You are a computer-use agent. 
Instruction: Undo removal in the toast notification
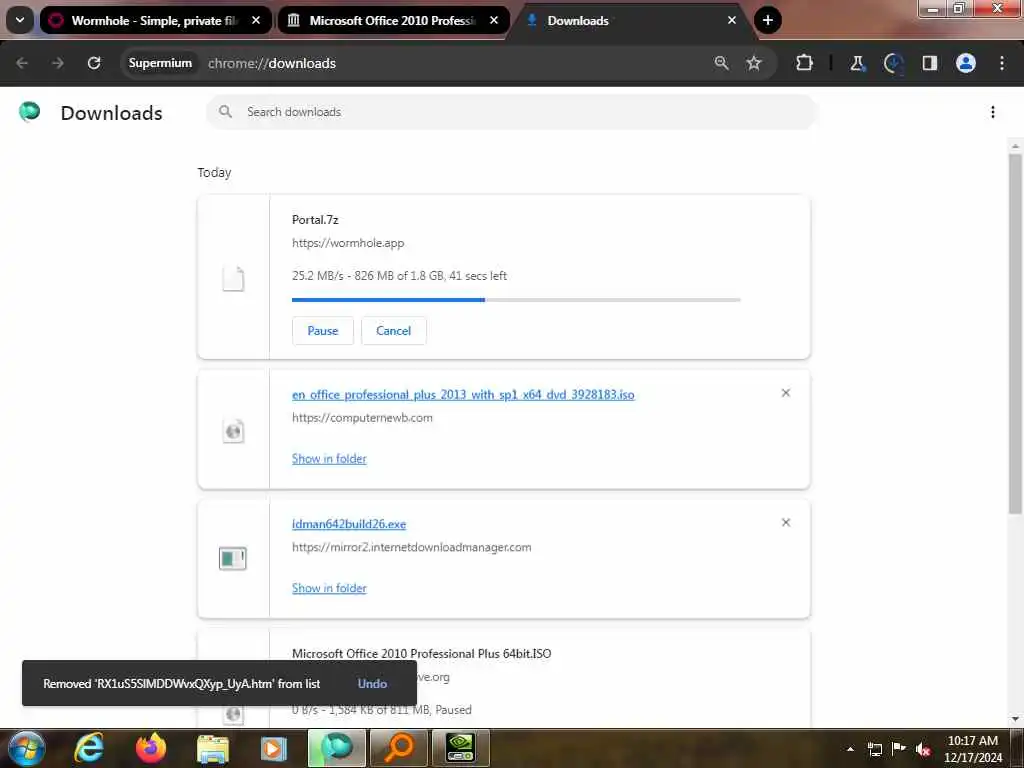click(x=372, y=684)
